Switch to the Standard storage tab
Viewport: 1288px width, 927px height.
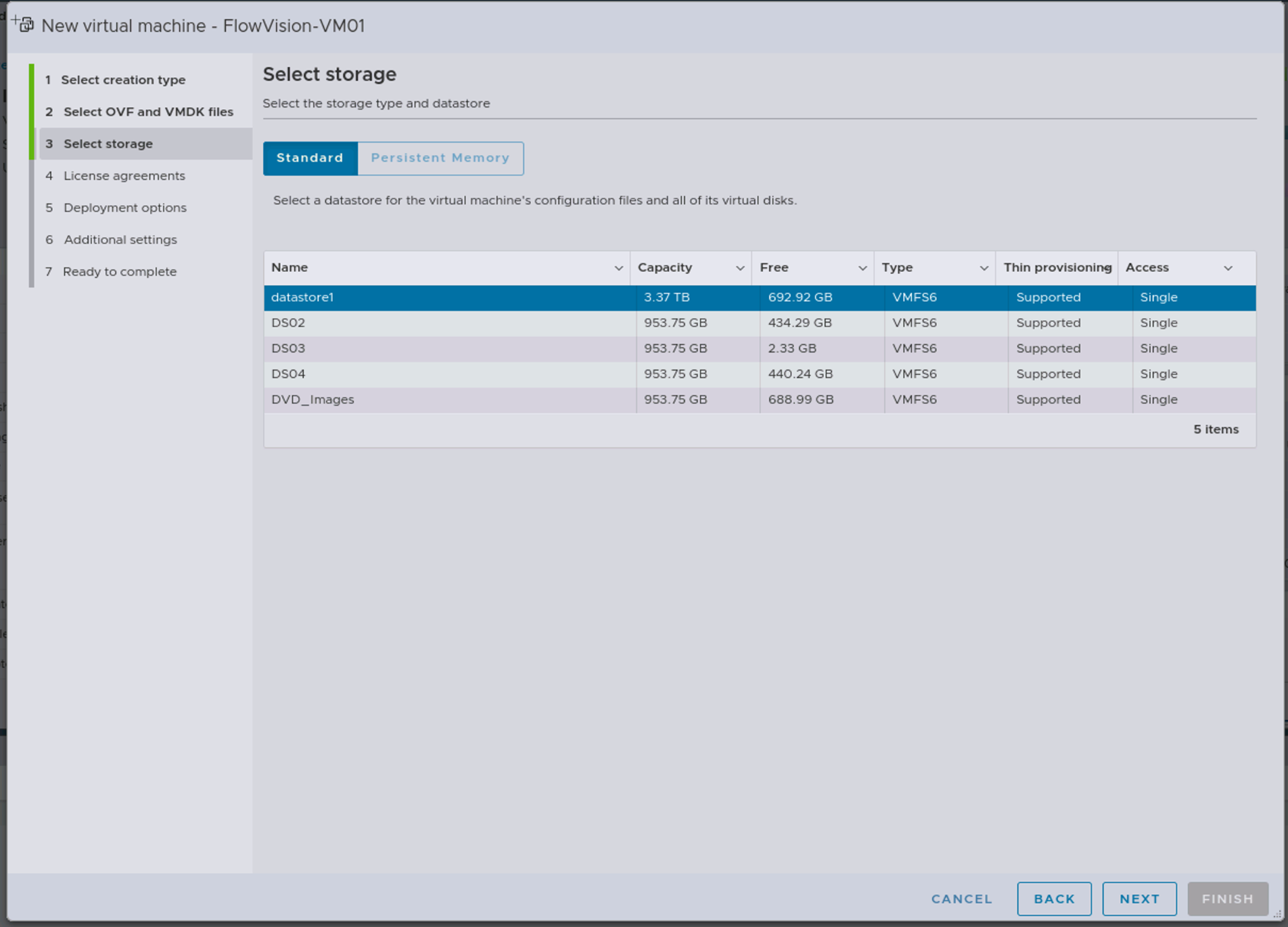(310, 158)
